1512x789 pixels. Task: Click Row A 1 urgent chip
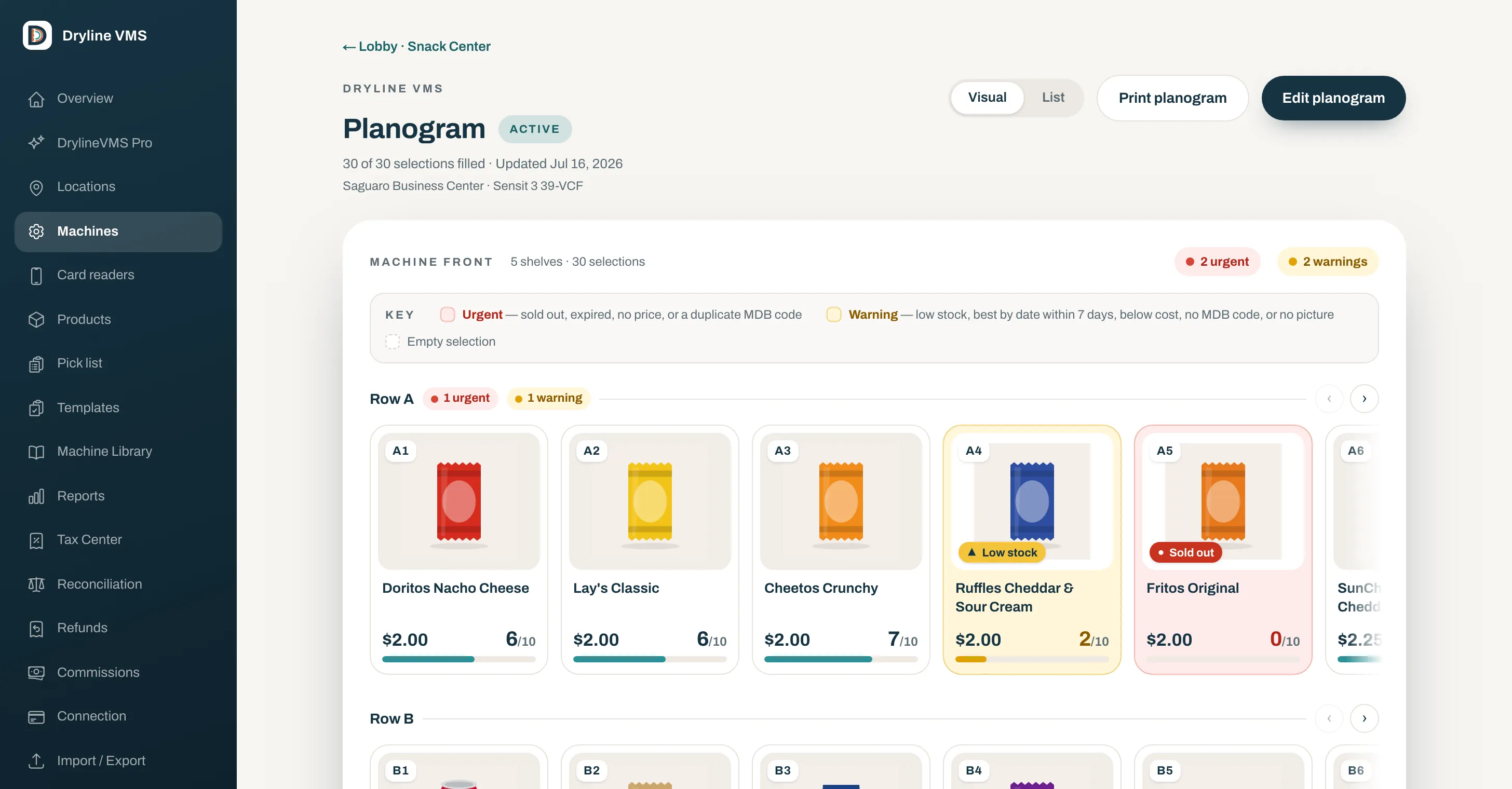click(x=460, y=398)
